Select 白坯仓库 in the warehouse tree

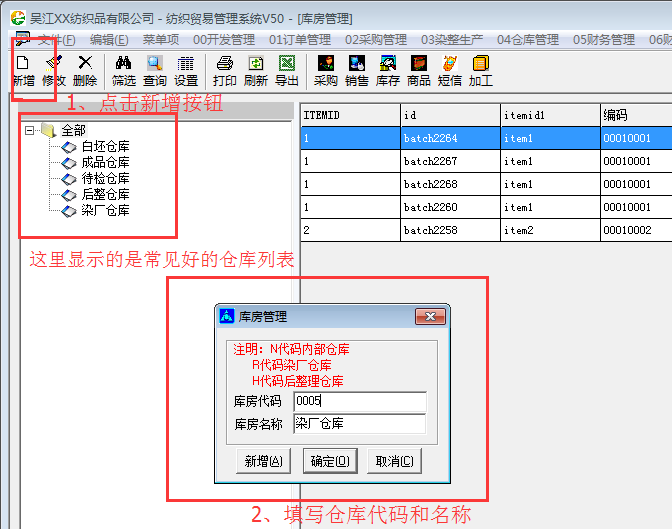[105, 147]
